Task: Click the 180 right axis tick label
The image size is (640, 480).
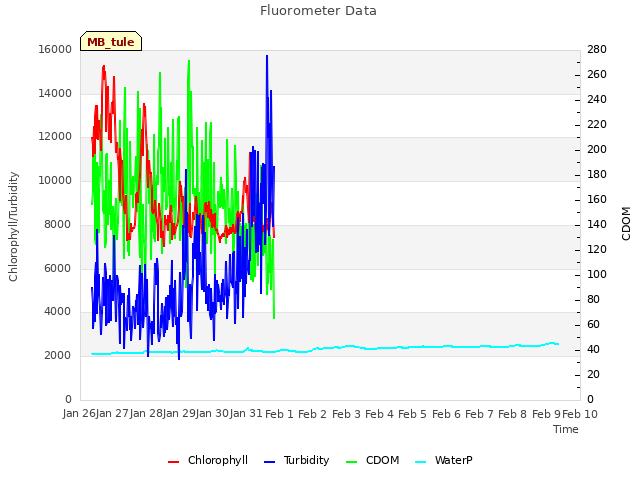Action: point(597,175)
